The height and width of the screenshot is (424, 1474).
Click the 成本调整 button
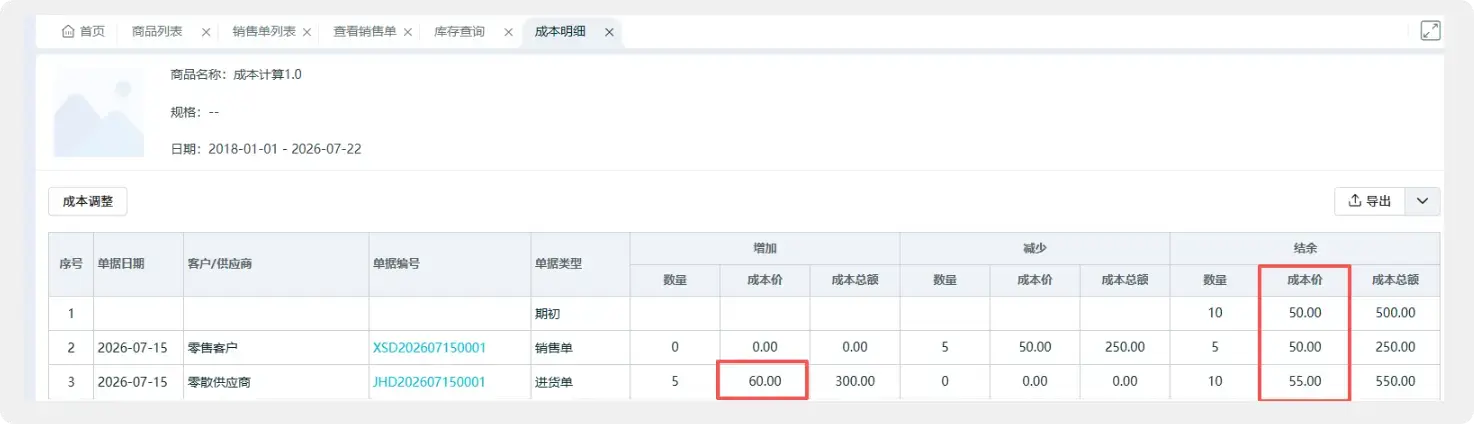click(88, 201)
